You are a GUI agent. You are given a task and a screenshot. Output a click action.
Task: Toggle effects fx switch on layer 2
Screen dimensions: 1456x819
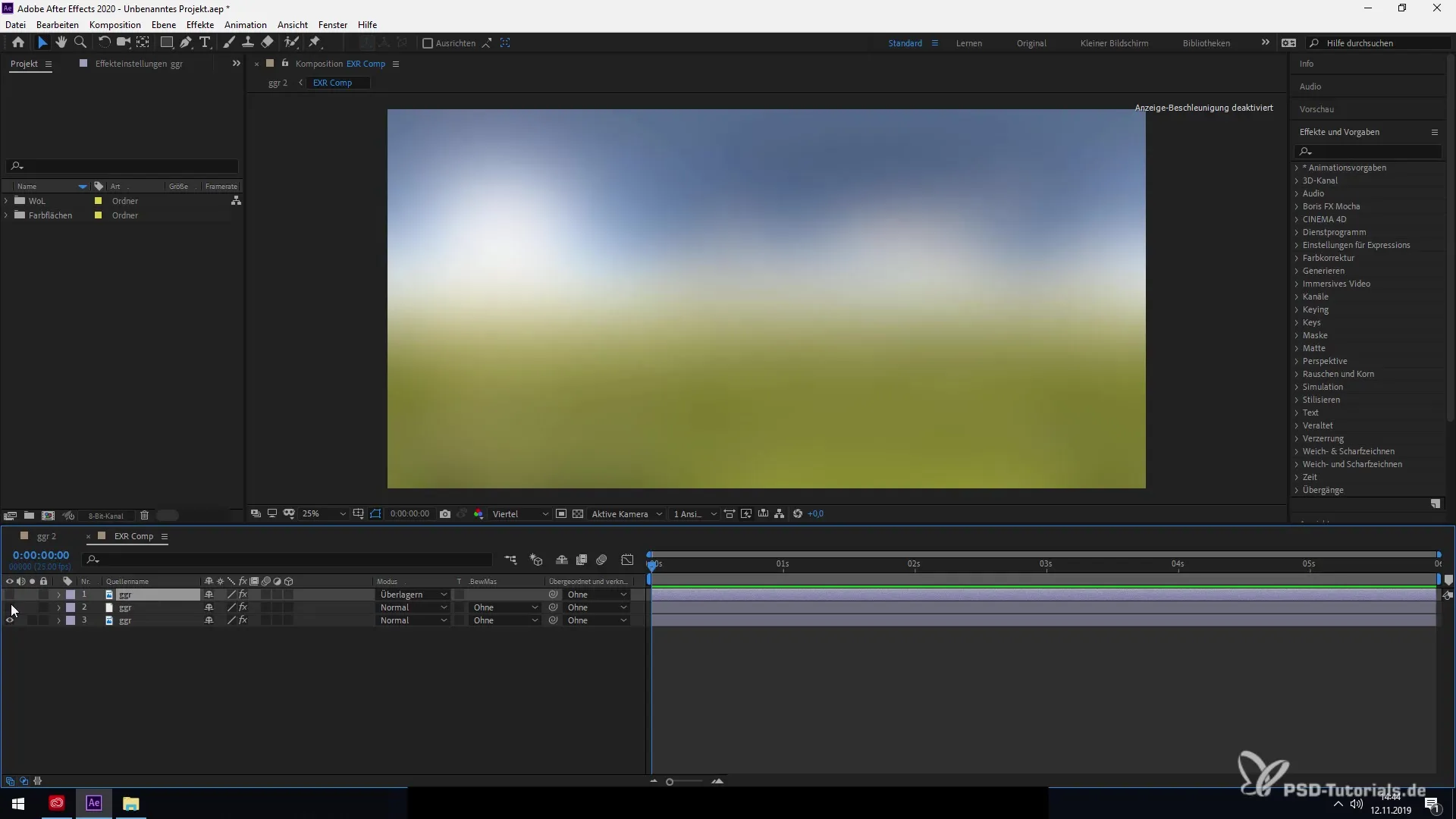click(243, 607)
